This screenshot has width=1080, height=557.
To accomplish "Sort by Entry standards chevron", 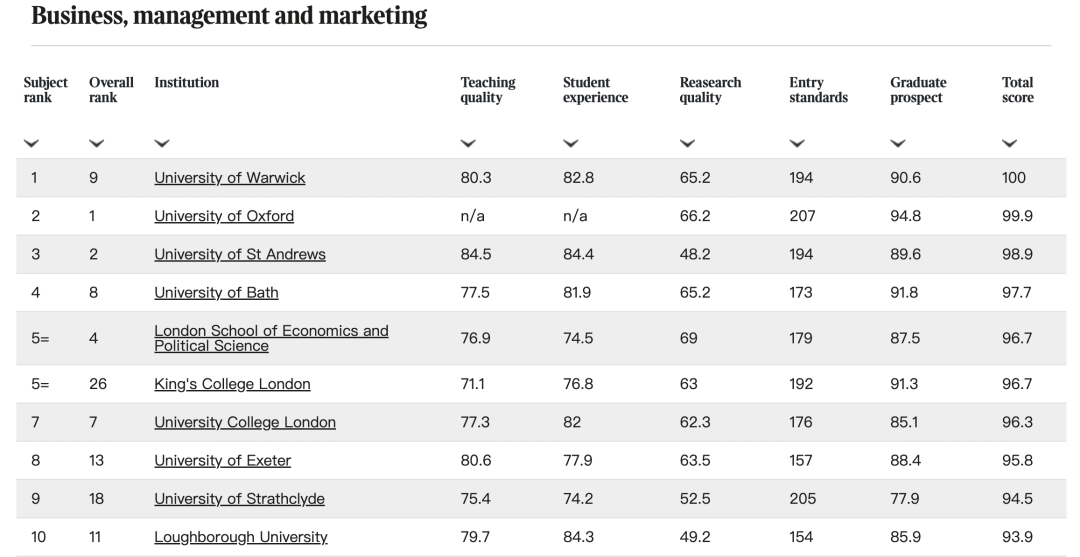I will click(796, 145).
